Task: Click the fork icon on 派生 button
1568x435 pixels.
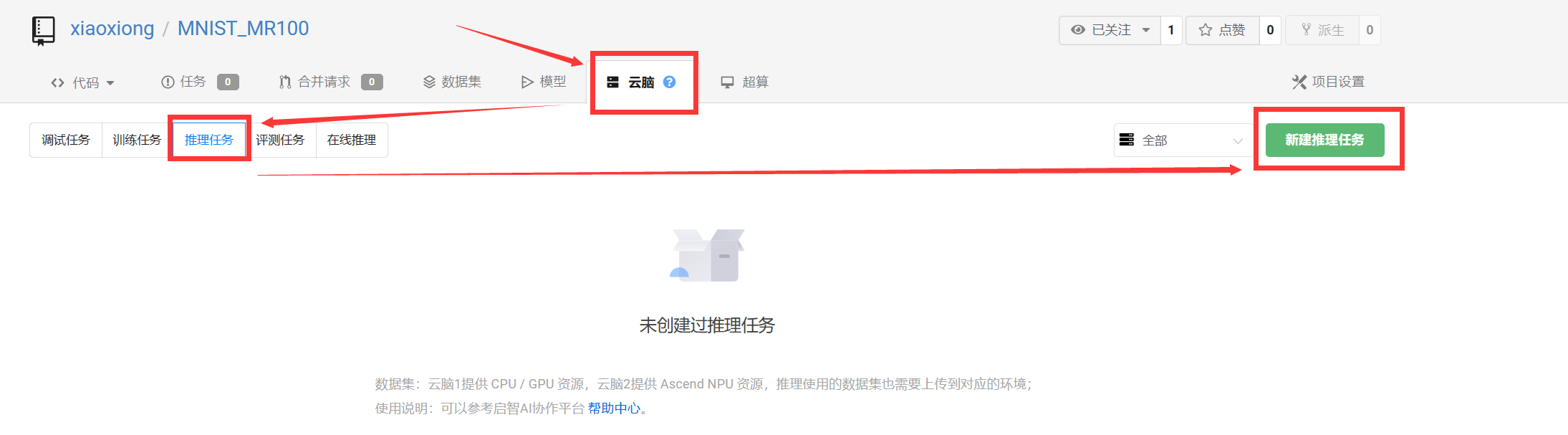Action: coord(1306,30)
